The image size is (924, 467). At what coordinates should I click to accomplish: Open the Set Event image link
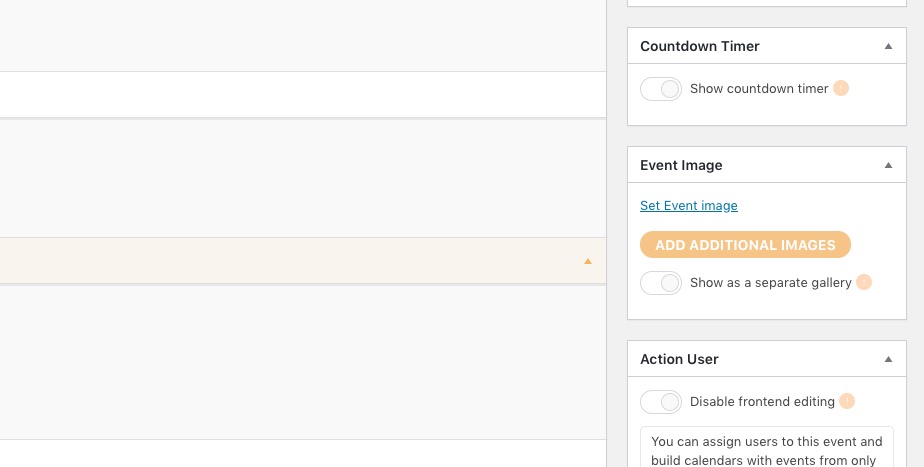point(689,206)
